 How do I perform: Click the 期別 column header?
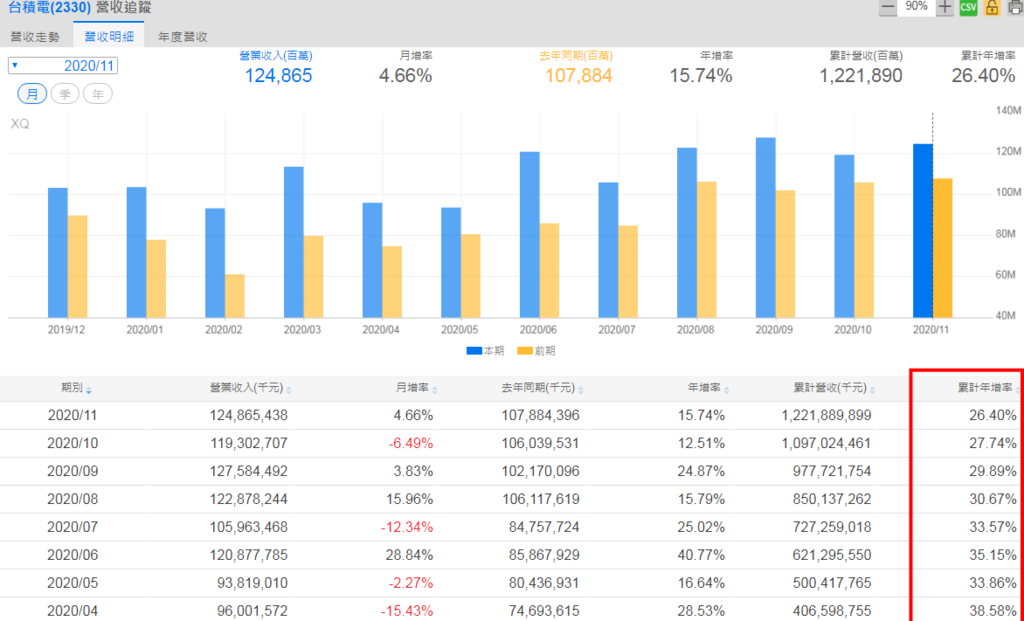[x=72, y=388]
